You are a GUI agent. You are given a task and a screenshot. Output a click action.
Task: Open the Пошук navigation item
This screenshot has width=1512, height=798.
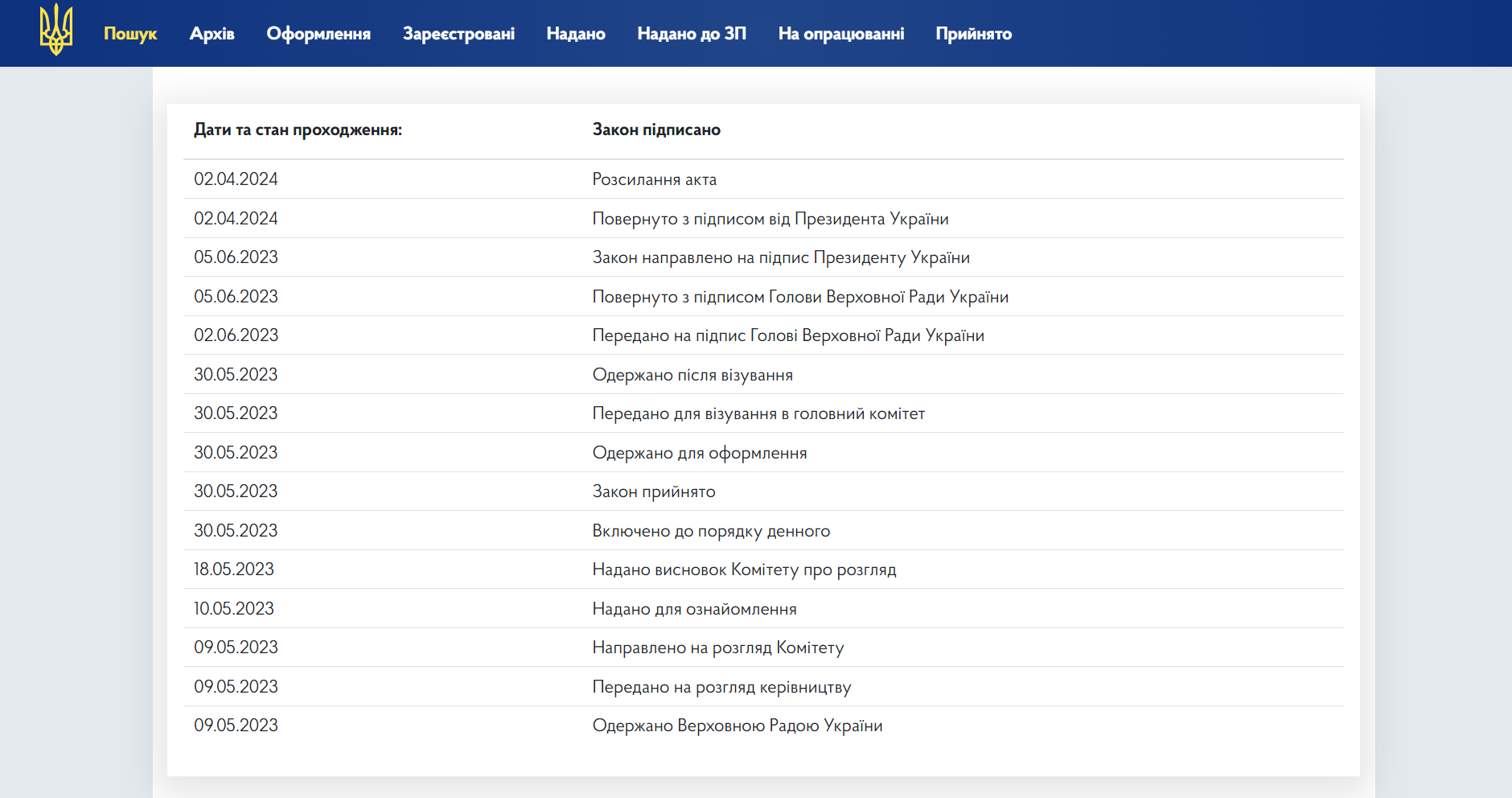[130, 34]
